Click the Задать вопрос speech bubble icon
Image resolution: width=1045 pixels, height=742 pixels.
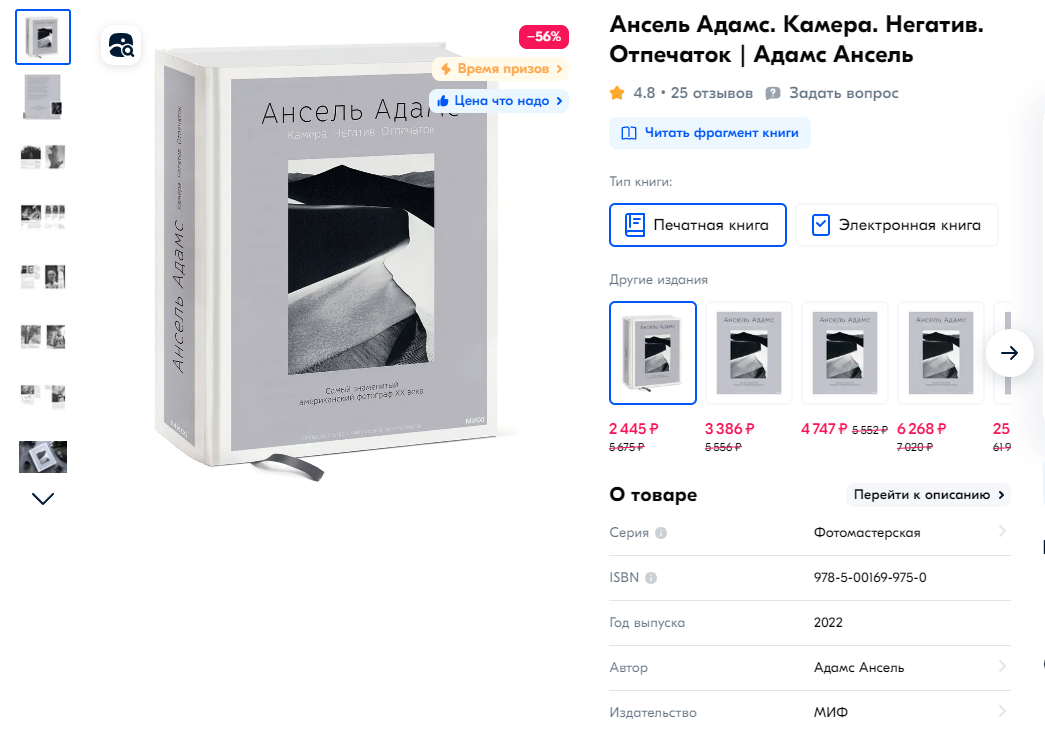coord(772,93)
